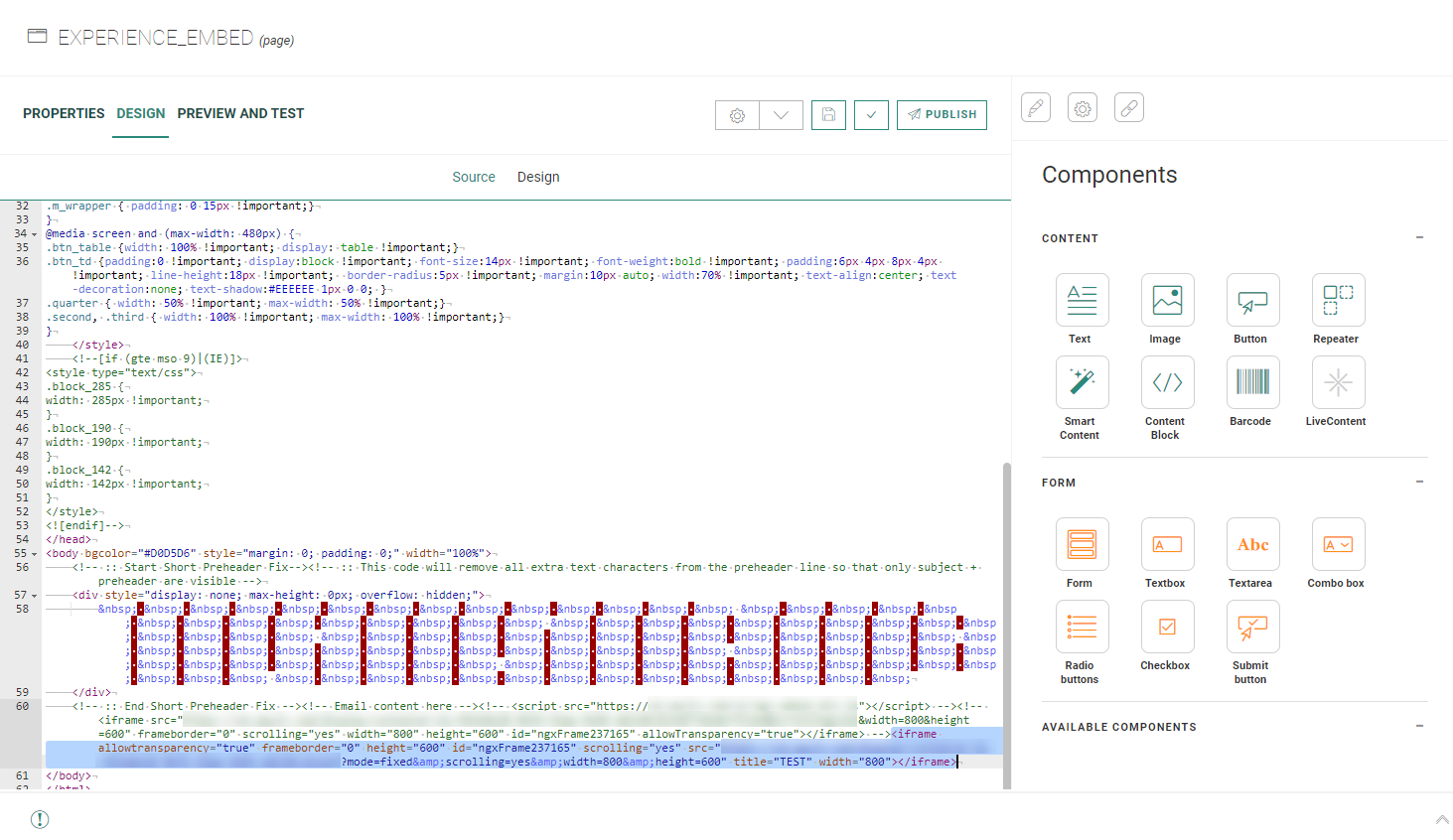Select the Checkbox form component

coord(1167,627)
